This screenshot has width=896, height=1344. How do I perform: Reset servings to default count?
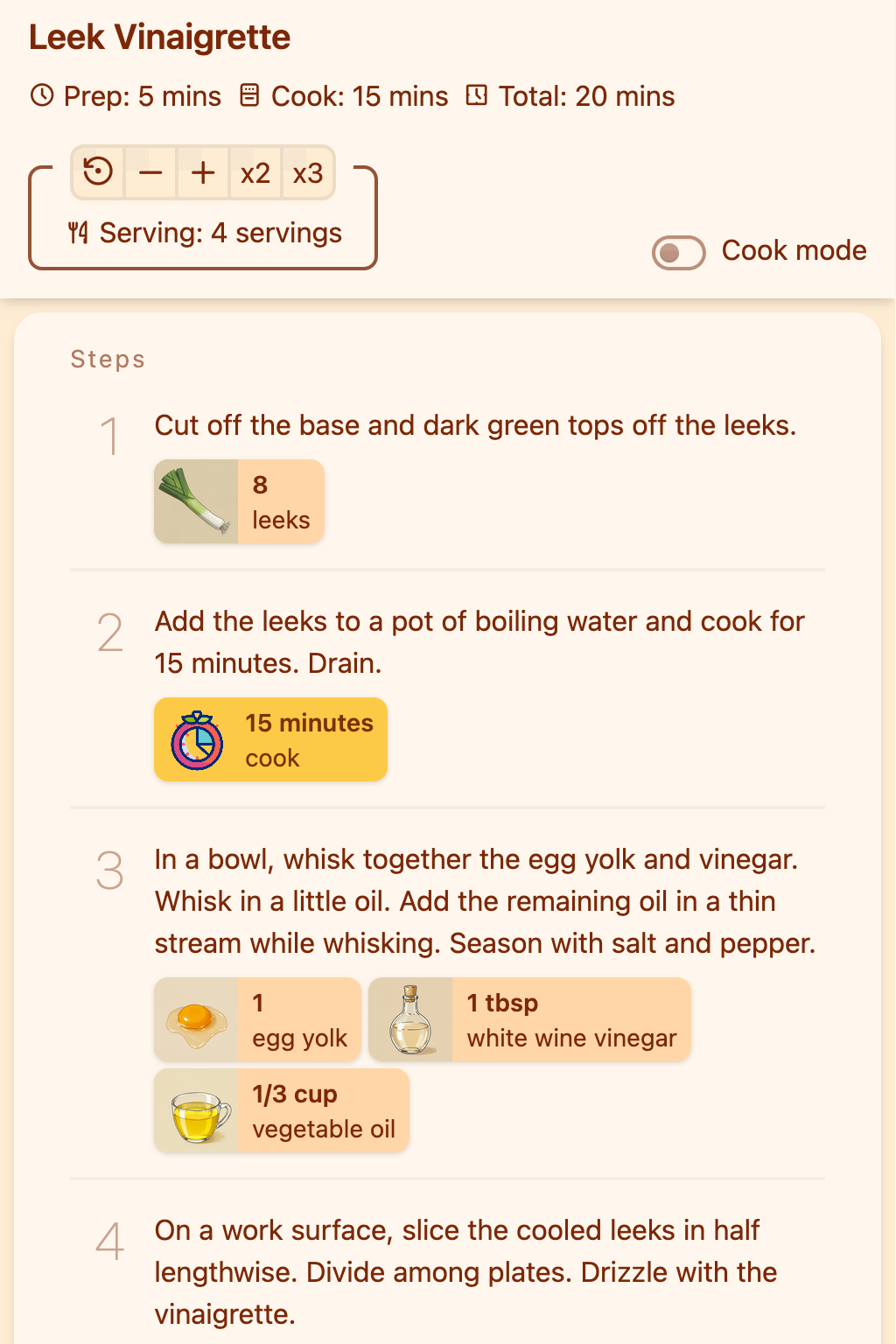pyautogui.click(x=97, y=171)
